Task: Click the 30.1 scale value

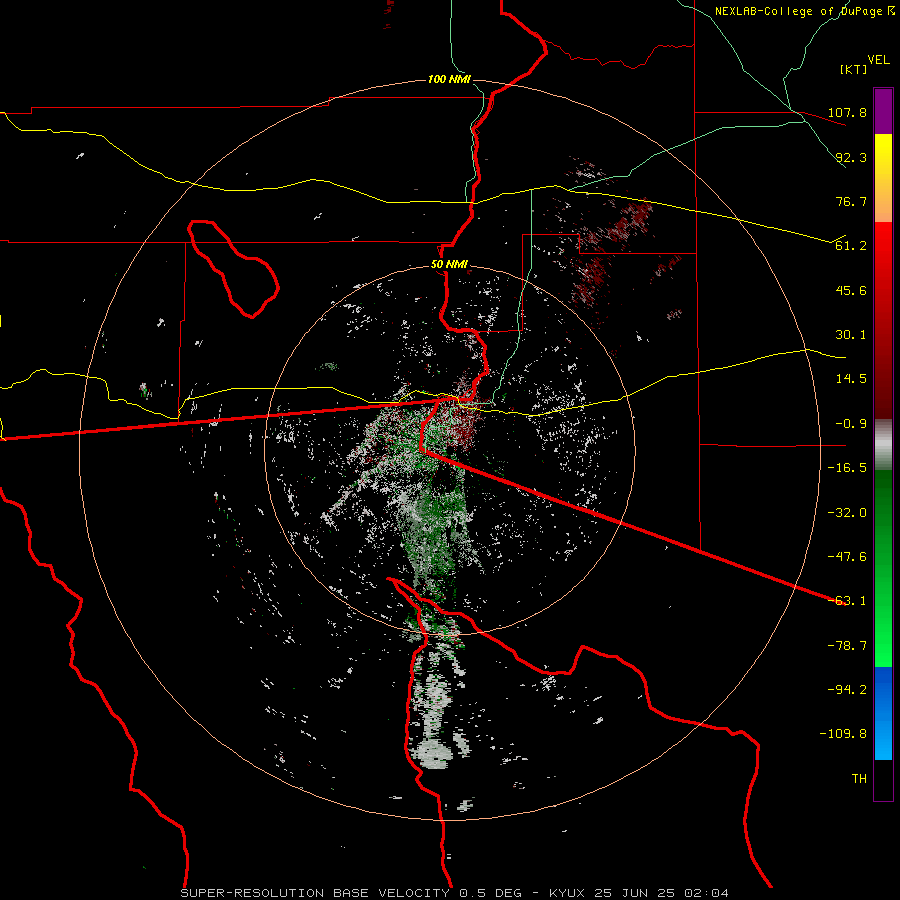Action: (x=851, y=335)
